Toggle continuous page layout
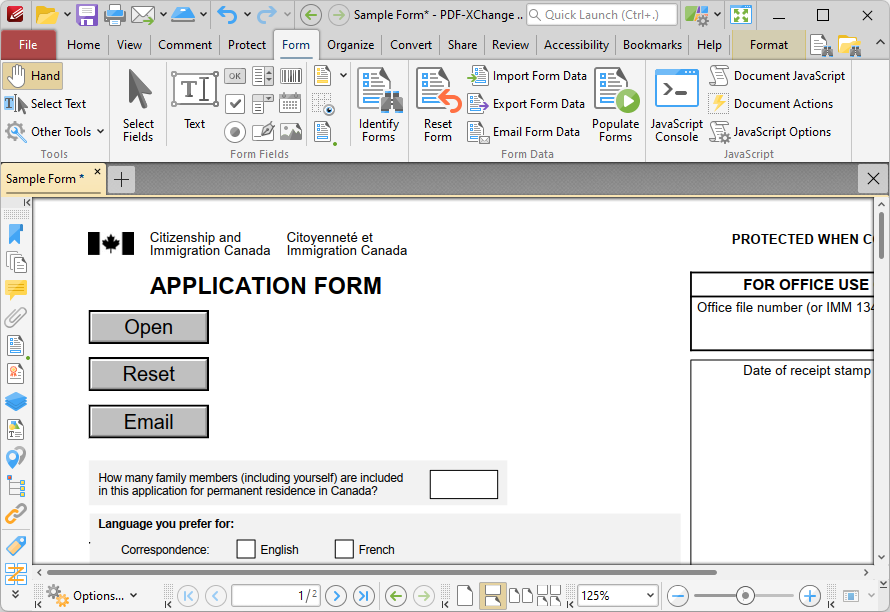The height and width of the screenshot is (612, 890). click(493, 596)
